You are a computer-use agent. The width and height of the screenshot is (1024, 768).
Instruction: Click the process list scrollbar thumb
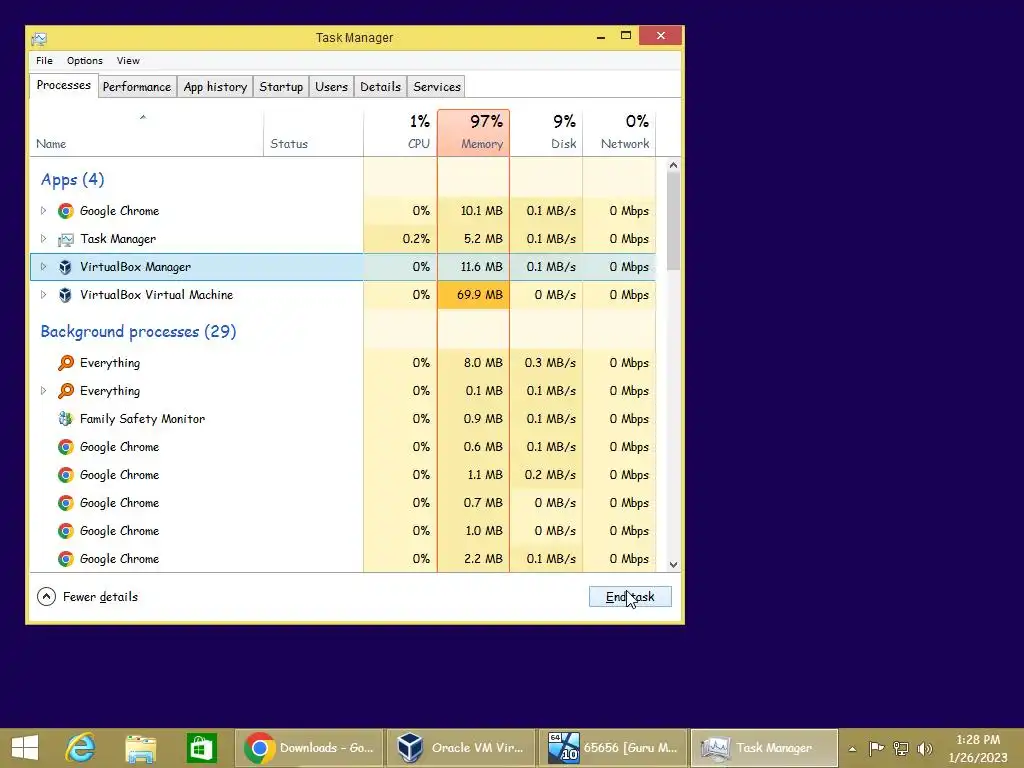pos(673,221)
